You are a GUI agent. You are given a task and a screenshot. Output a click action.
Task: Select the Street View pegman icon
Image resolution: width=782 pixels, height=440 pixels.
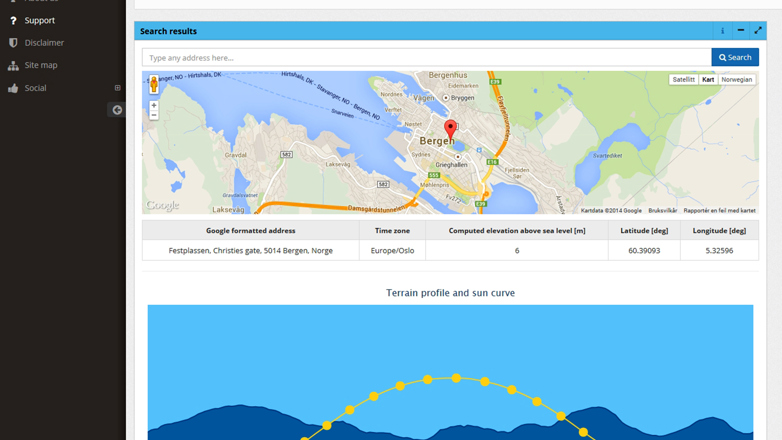point(154,85)
